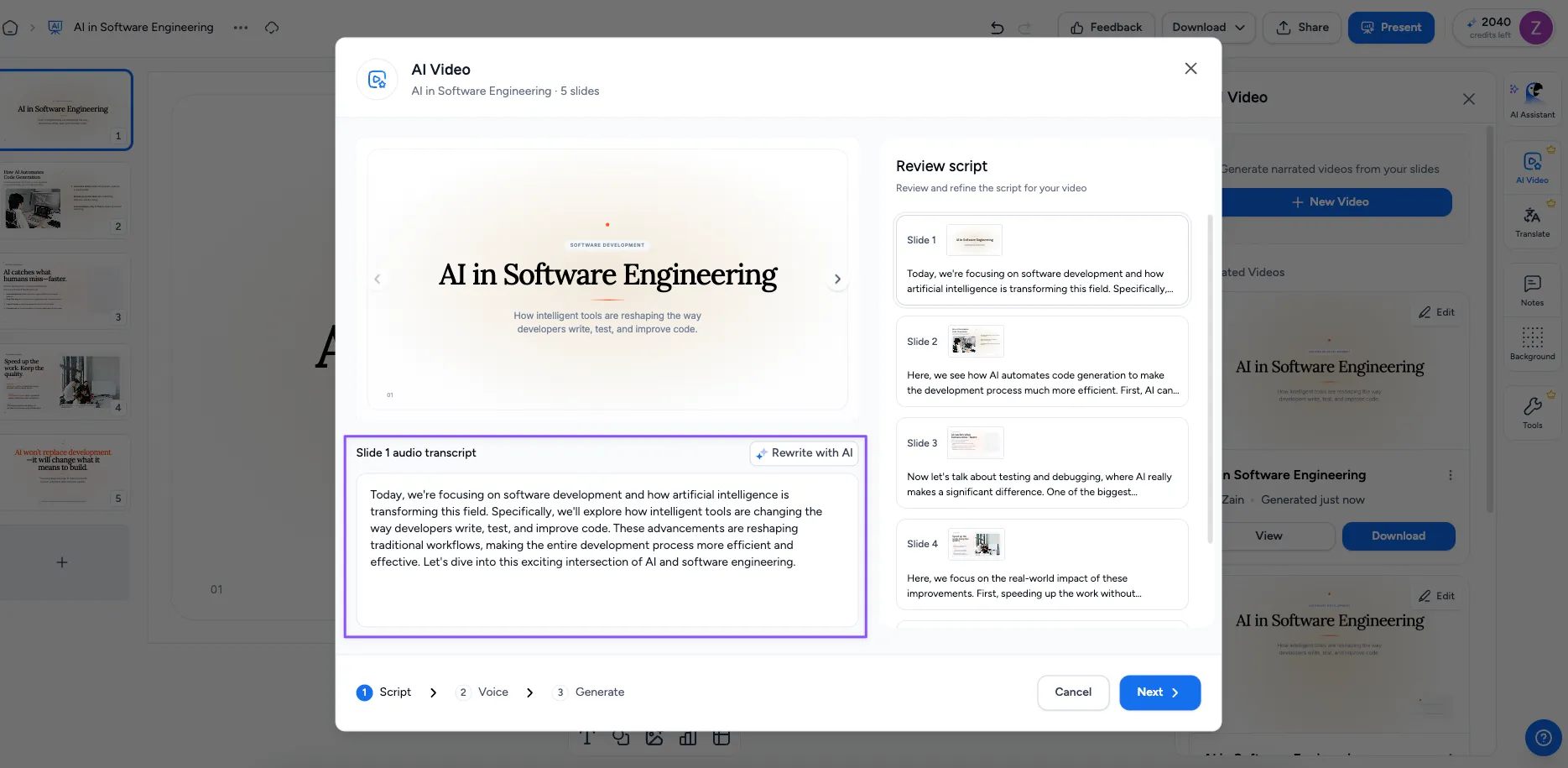Start the Present mode
Image resolution: width=1568 pixels, height=768 pixels.
1391,28
